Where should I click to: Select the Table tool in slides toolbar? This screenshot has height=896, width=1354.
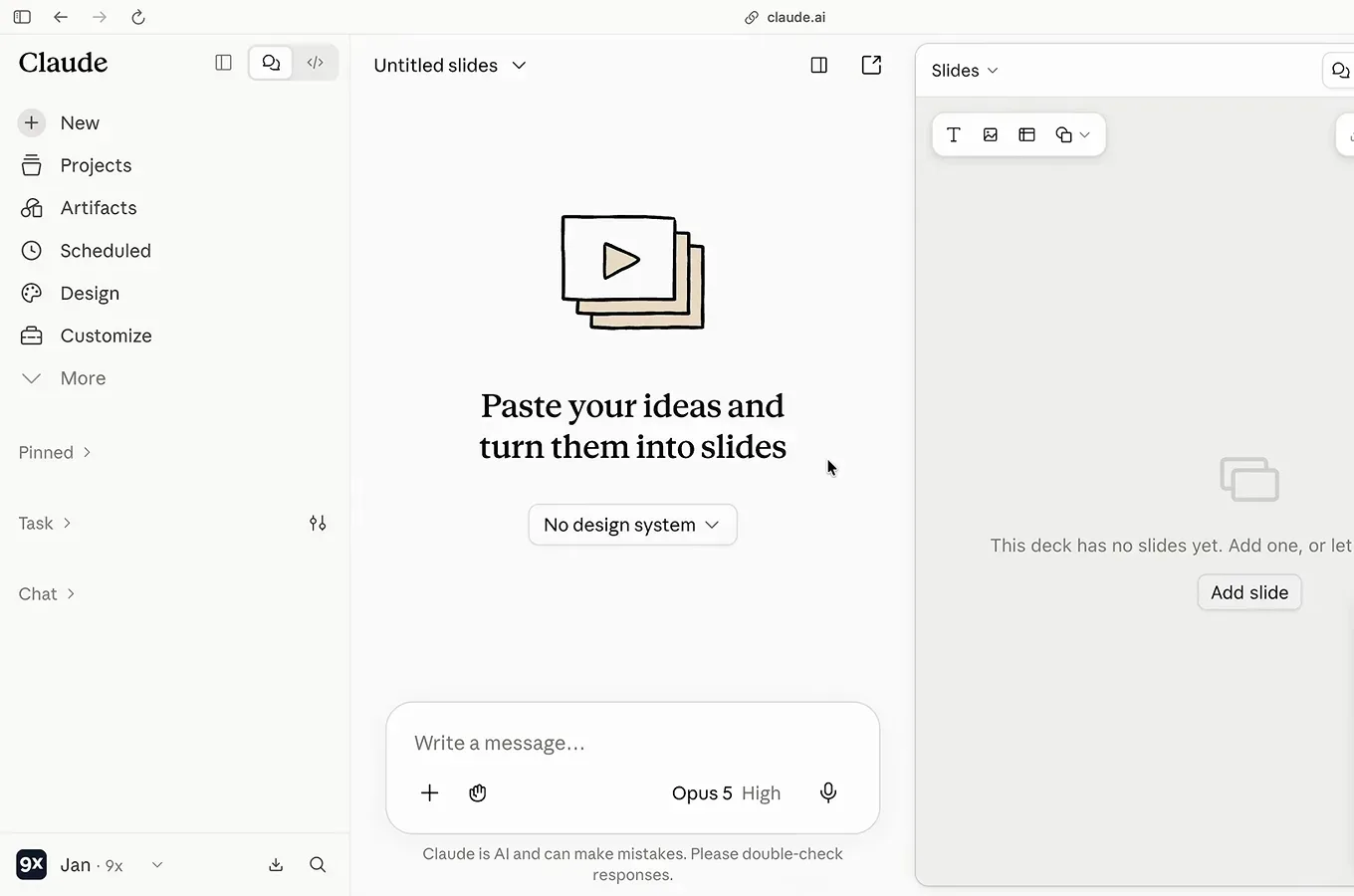1027,134
